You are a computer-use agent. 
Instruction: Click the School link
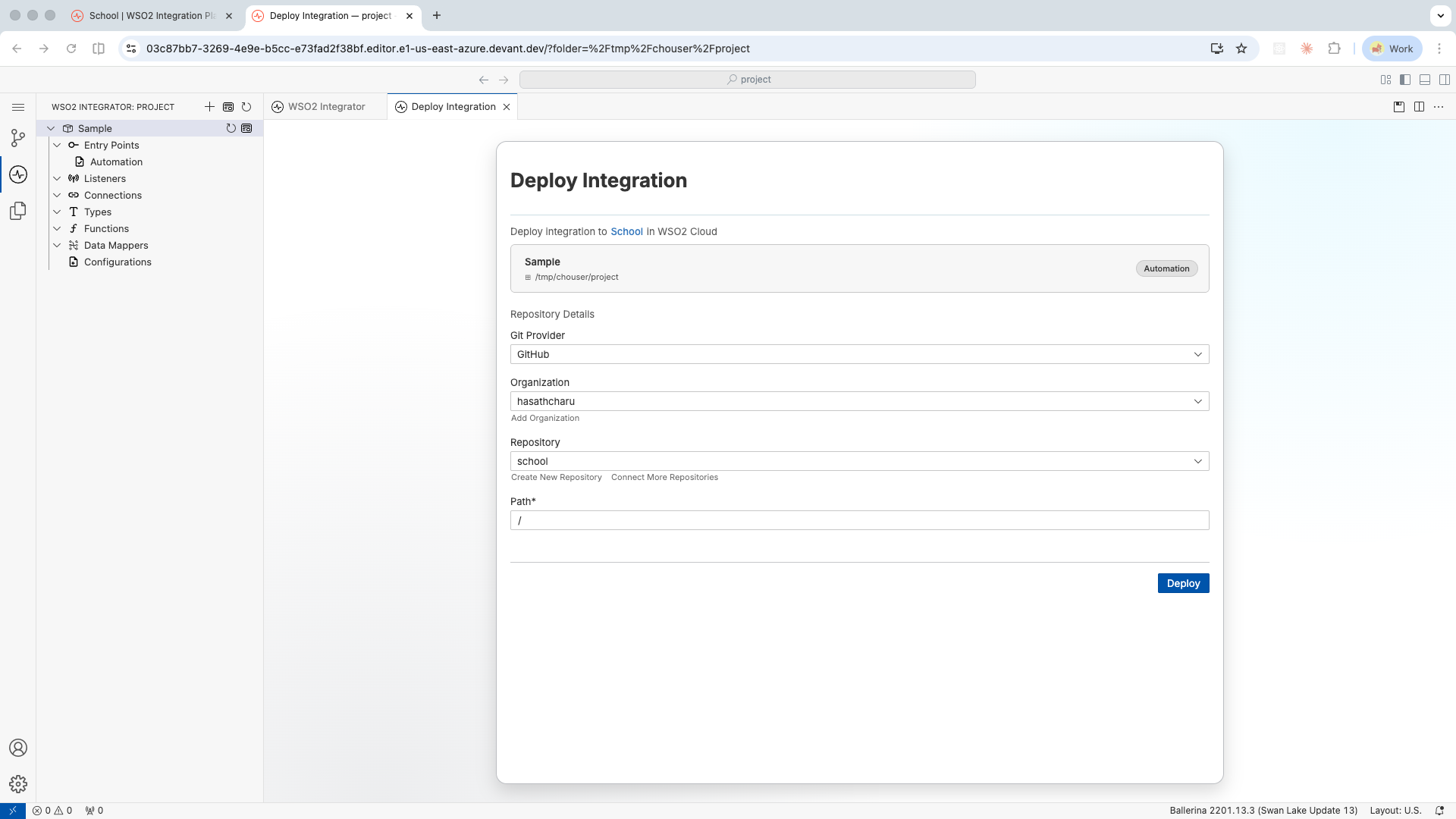(x=626, y=231)
